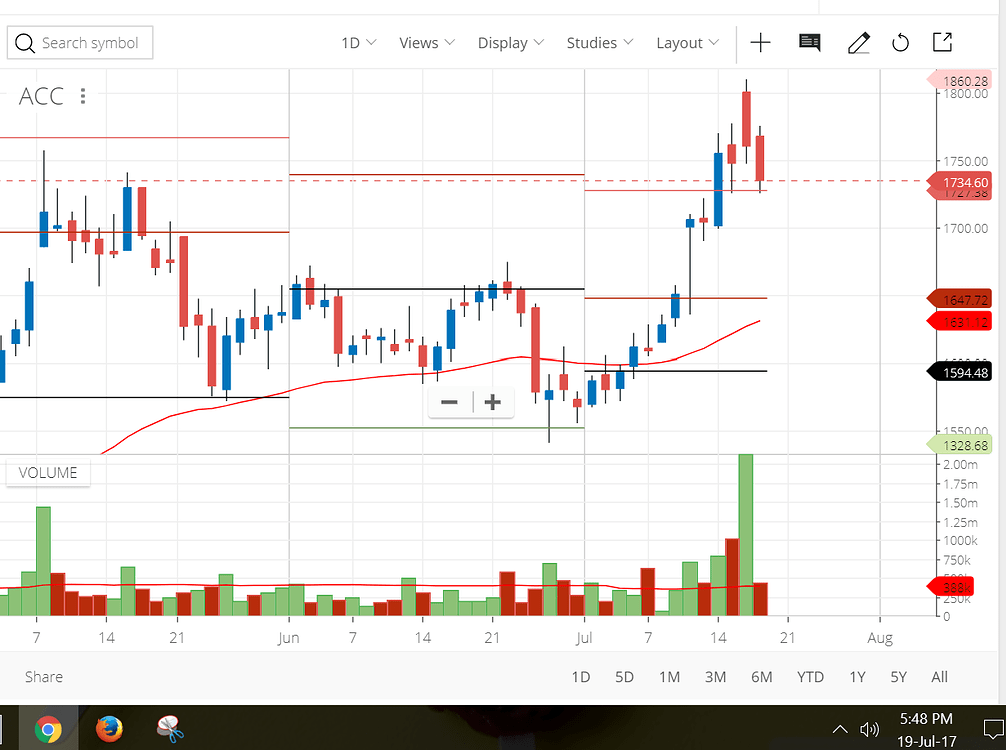1006x750 pixels.
Task: Zoom out using the minus control on chart
Action: pyautogui.click(x=448, y=402)
